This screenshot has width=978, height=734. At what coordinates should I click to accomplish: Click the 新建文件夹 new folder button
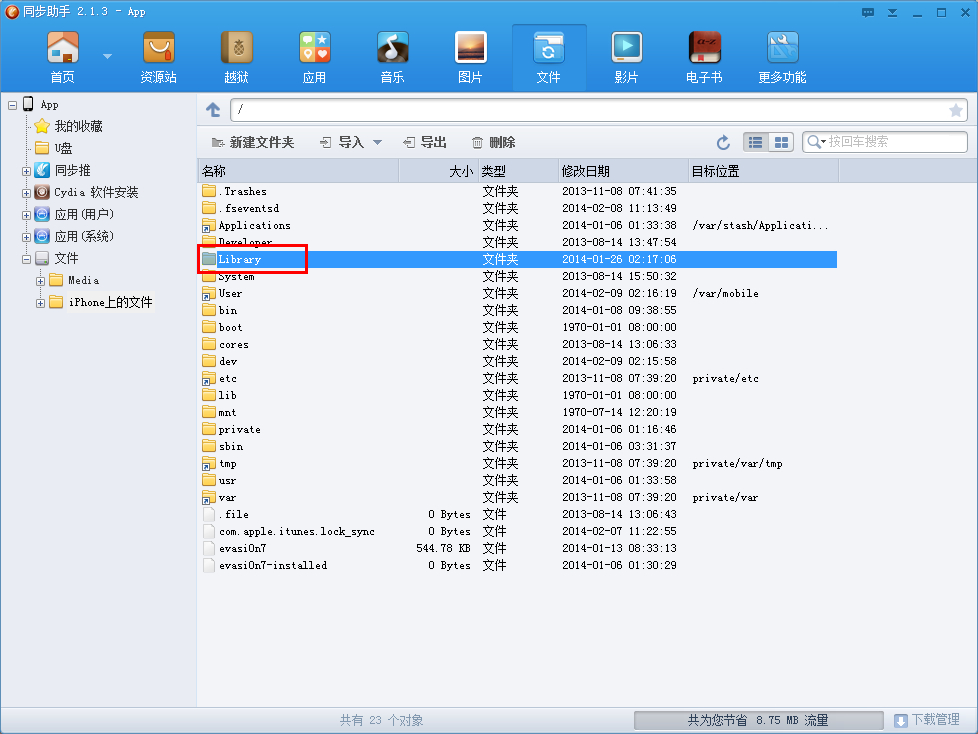253,143
